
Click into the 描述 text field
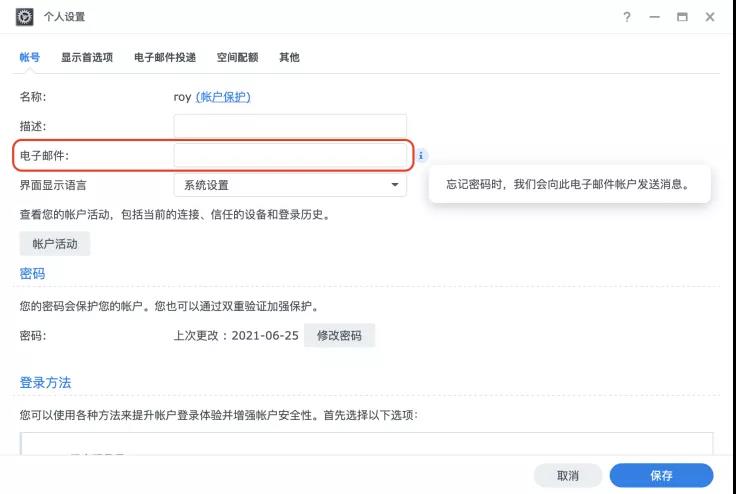(x=290, y=126)
